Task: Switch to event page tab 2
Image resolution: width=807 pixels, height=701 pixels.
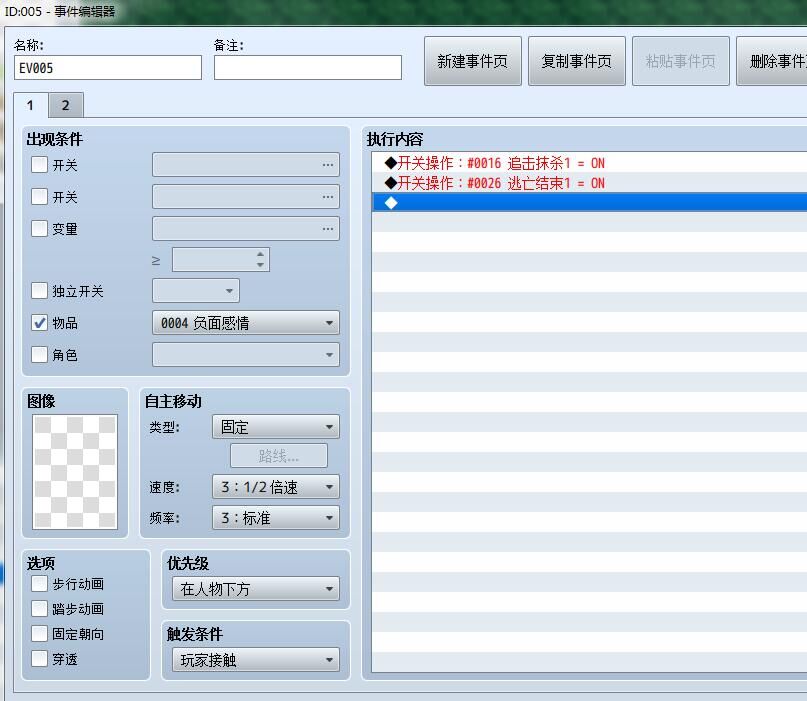Action: (x=65, y=106)
